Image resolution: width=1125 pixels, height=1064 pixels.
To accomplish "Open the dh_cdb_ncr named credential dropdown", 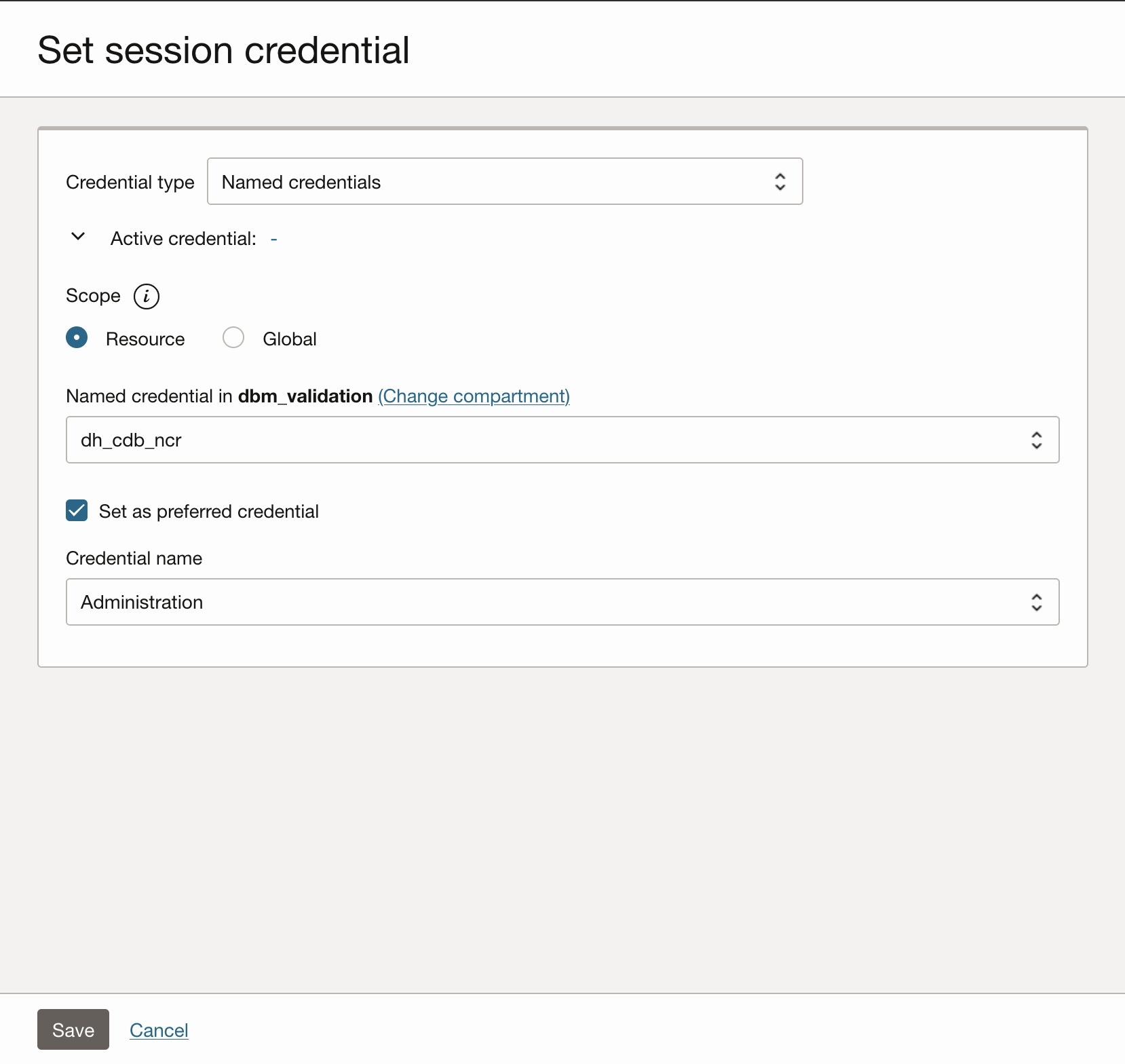I will tap(543, 440).
